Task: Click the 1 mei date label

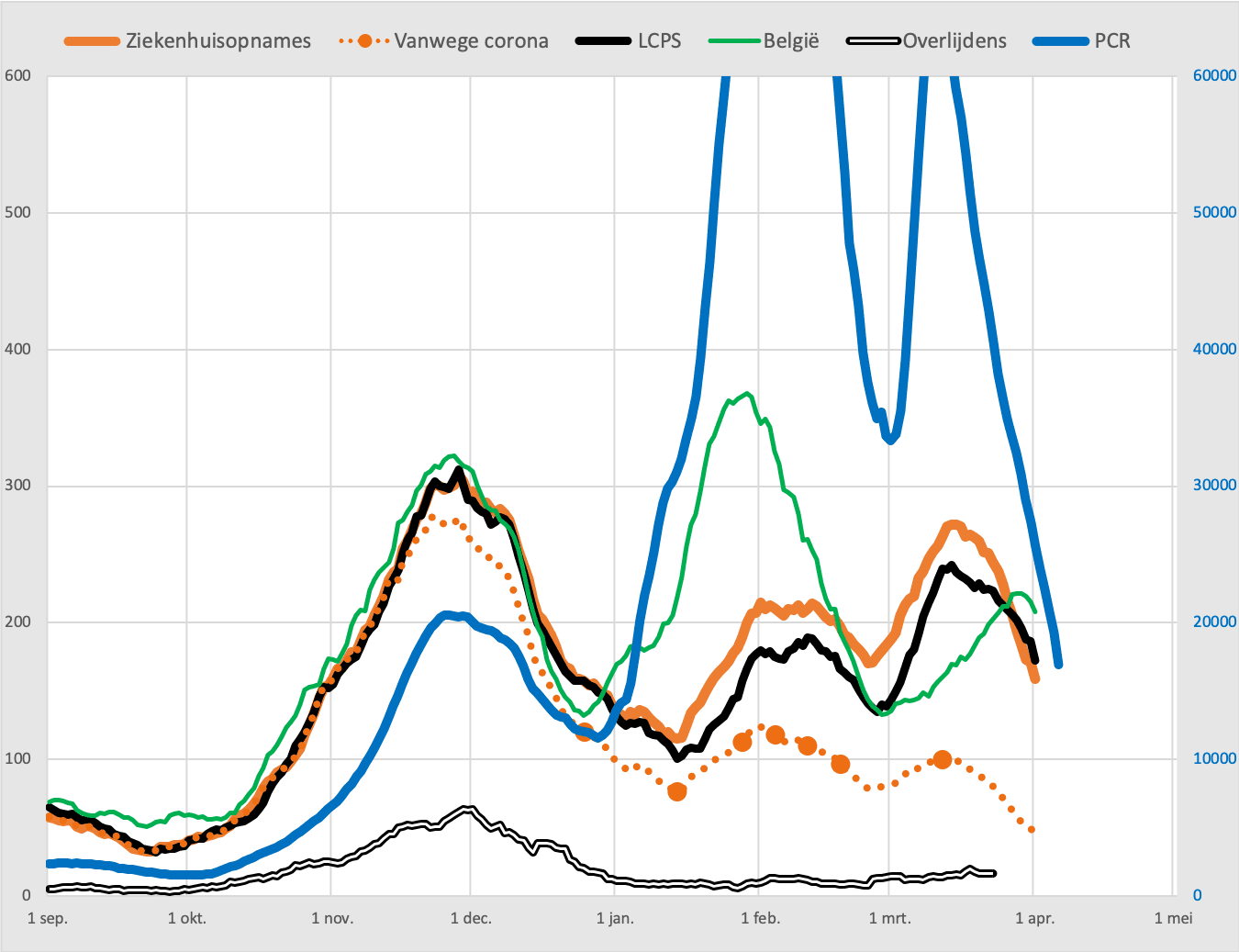Action: pos(1174,918)
